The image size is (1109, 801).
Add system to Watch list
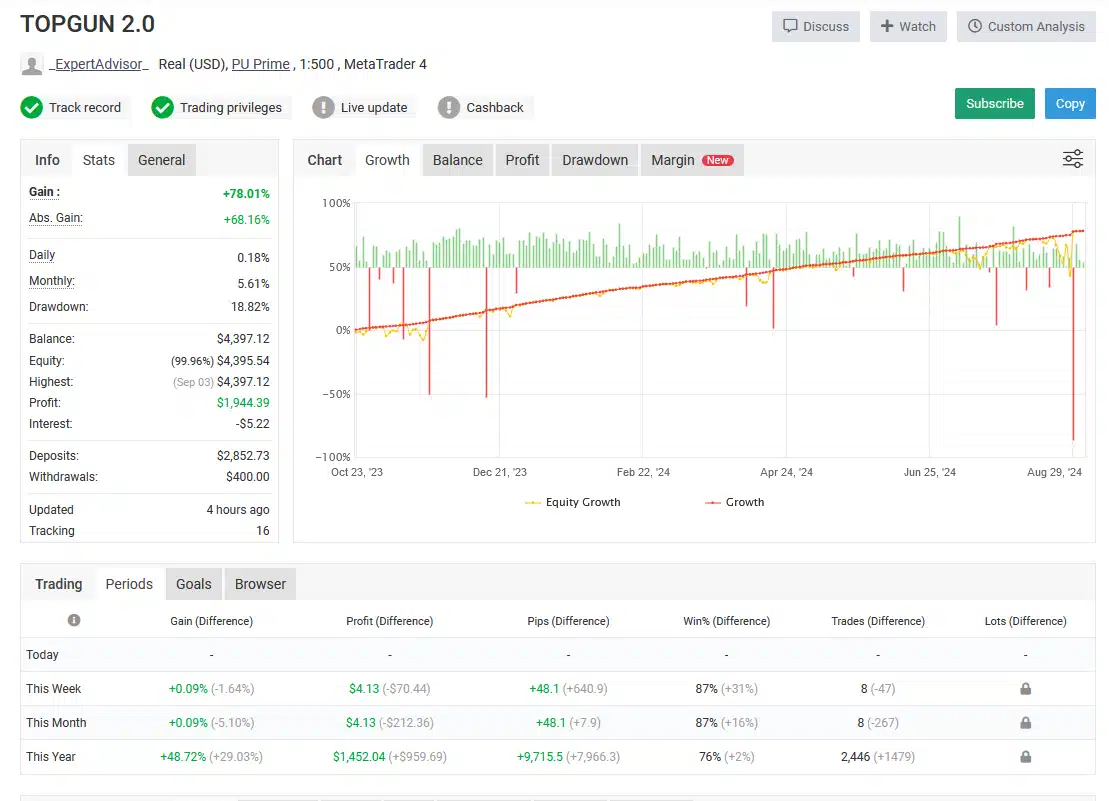tap(908, 26)
